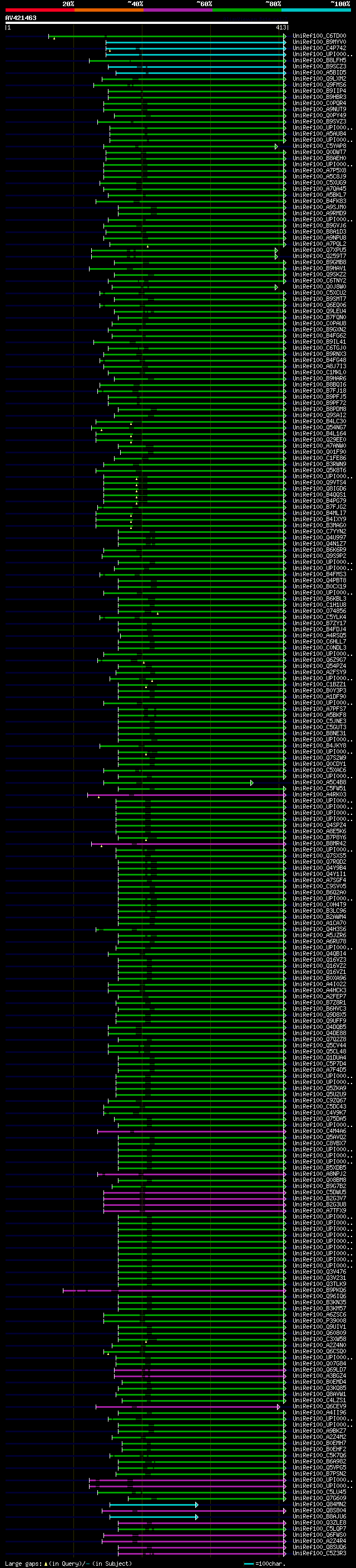Select hit UniRef100_Q8S804
The height and width of the screenshot is (1568, 356).
pyautogui.click(x=319, y=1511)
